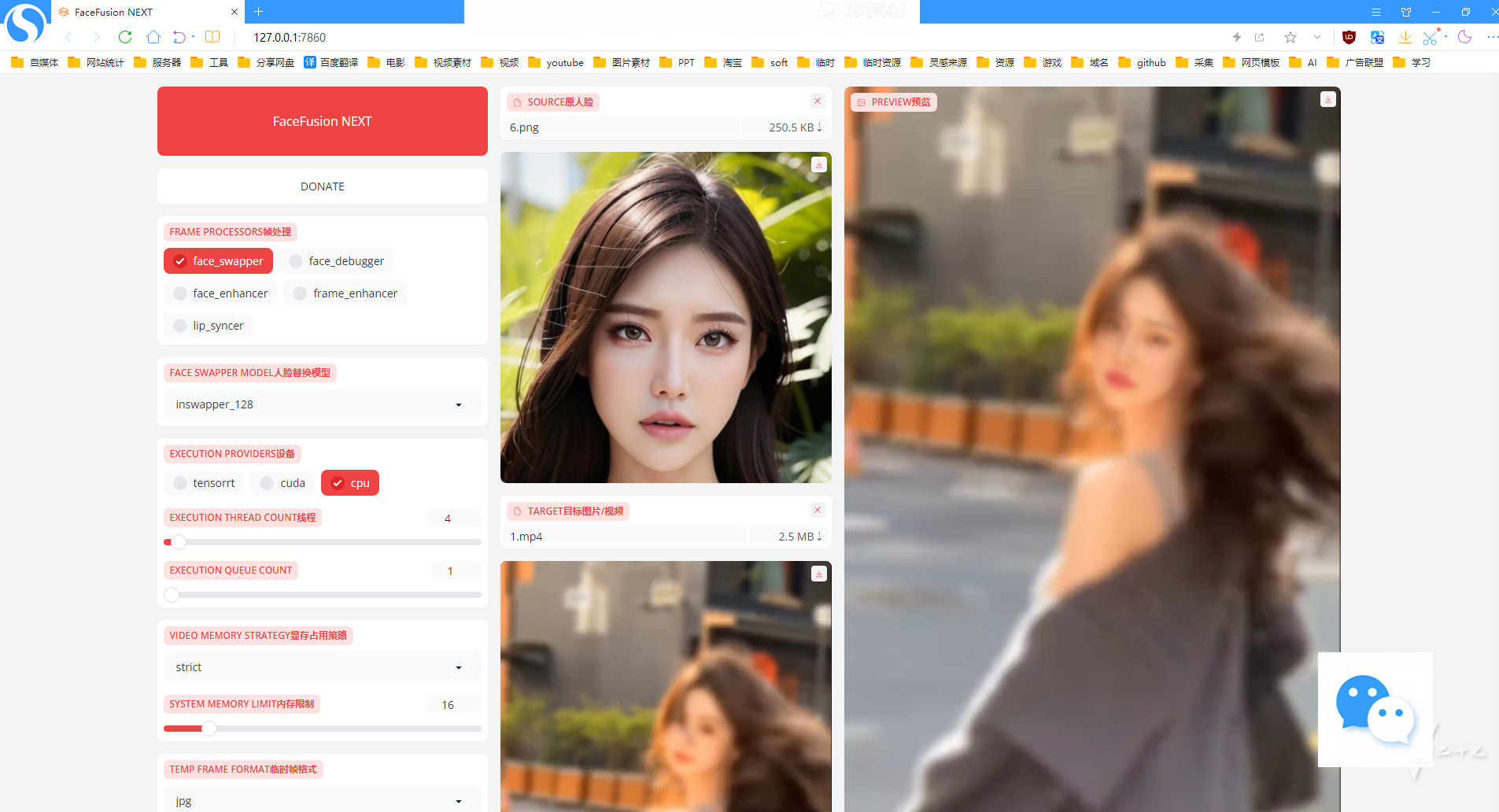Expand the undo closed tabs arrow
Viewport: 1499px width, 812px height.
coord(194,36)
